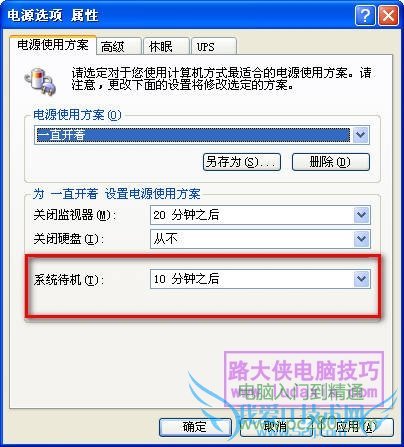Close the power options dialog
This screenshot has height=447, width=404.
tap(388, 15)
